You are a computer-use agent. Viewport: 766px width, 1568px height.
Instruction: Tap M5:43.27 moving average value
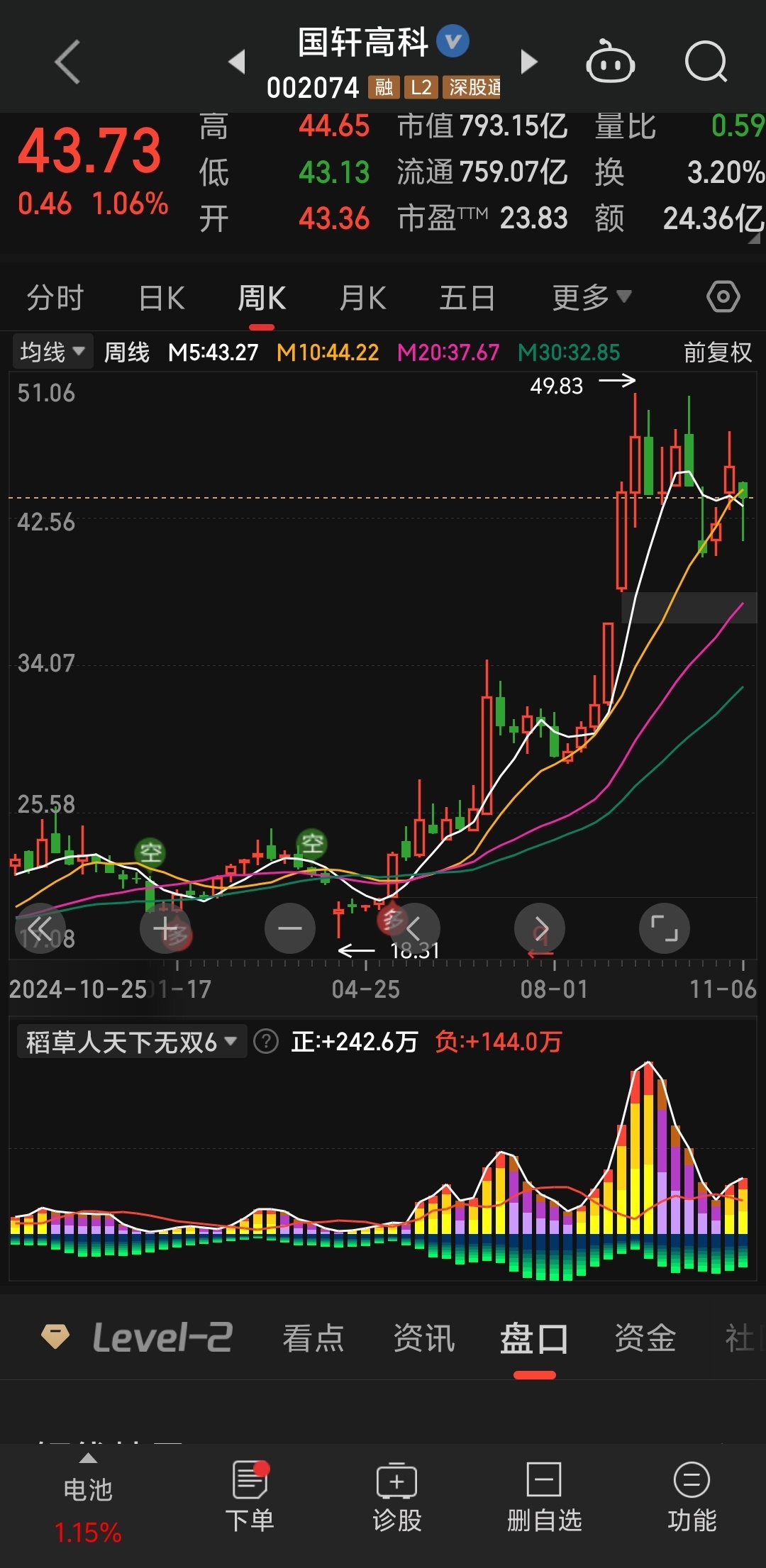(213, 352)
